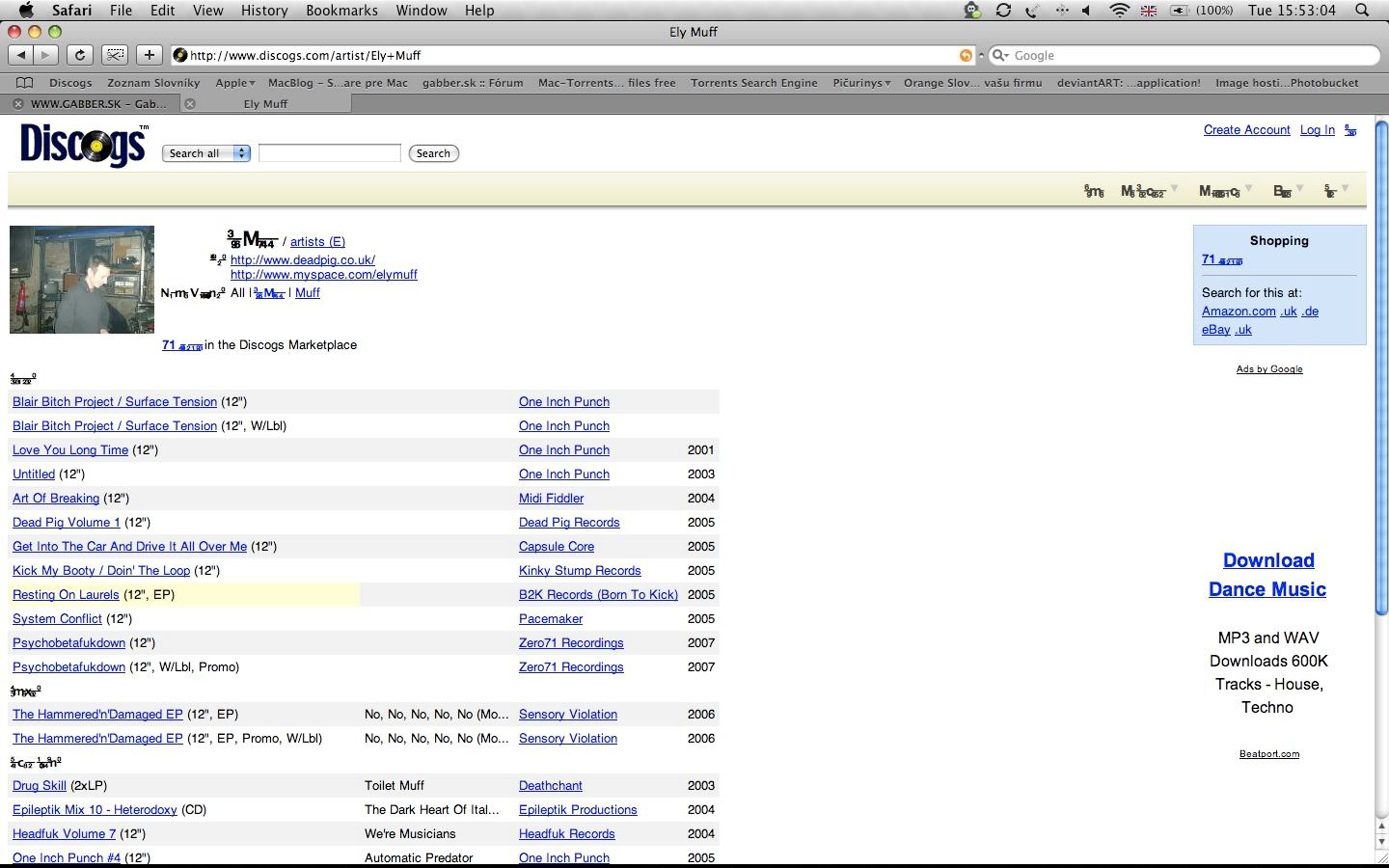Switch to the Ely Muff tab
This screenshot has height=868, width=1389.
point(265,104)
